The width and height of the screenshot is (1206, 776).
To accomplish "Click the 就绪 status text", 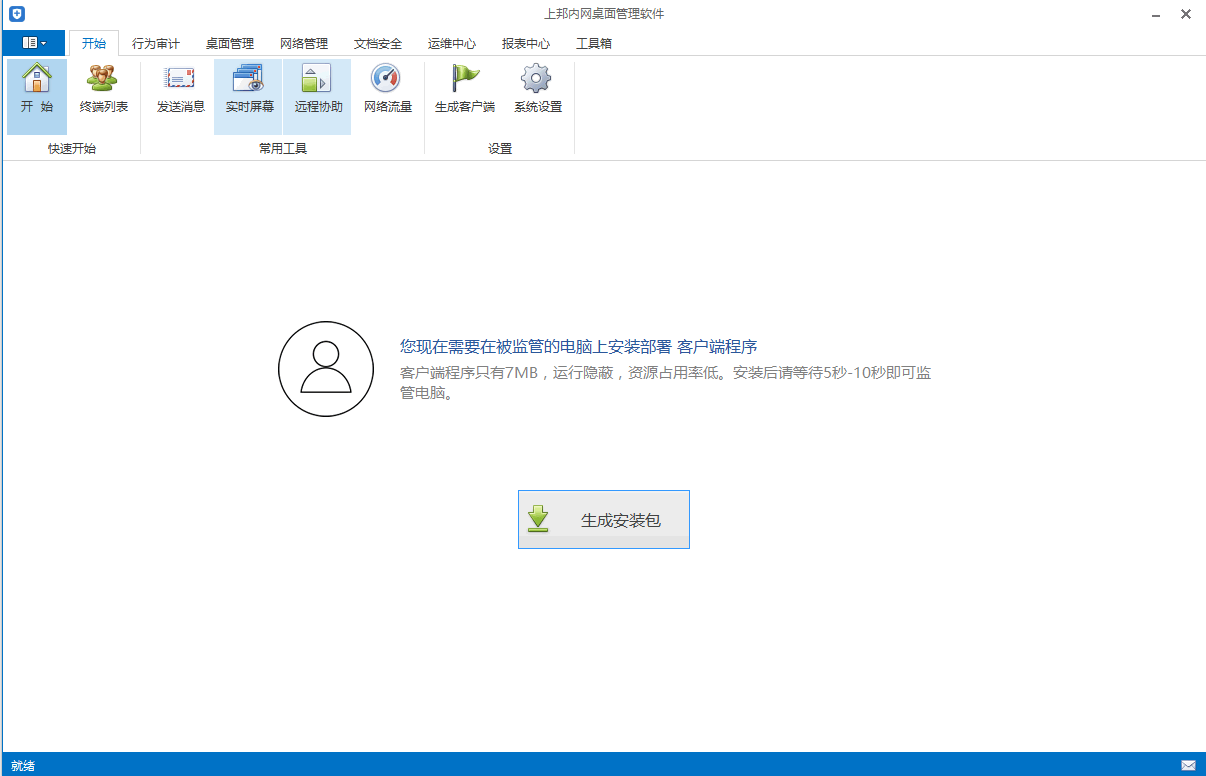I will tap(23, 765).
